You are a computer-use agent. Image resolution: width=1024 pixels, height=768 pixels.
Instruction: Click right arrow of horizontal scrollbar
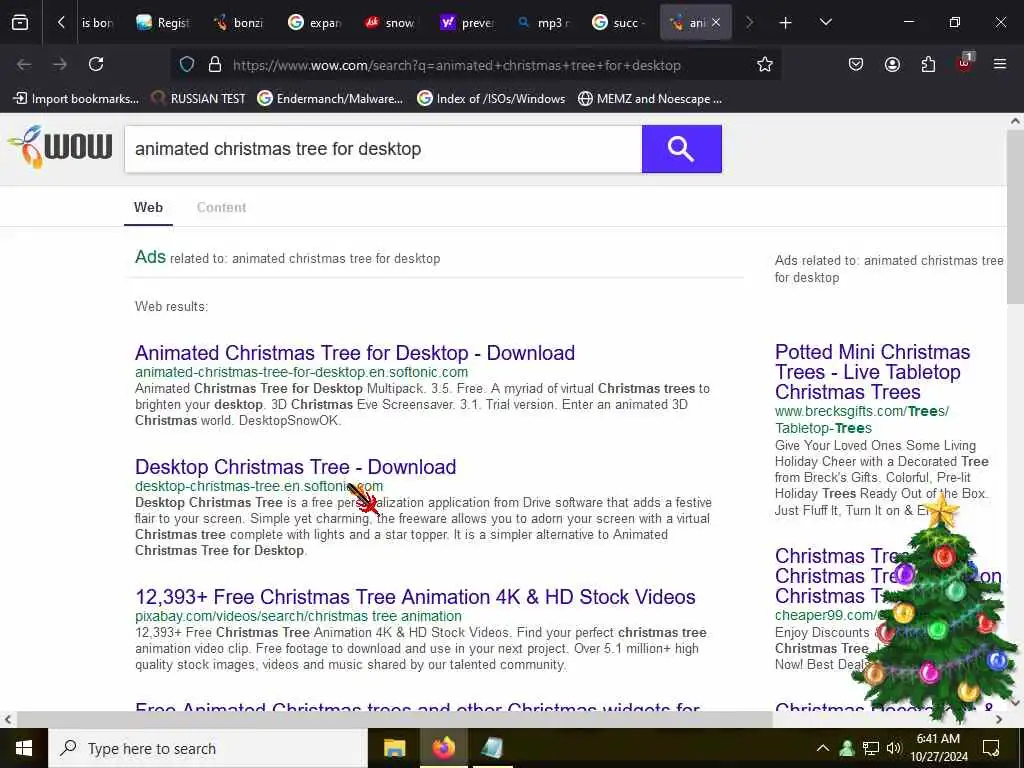999,719
